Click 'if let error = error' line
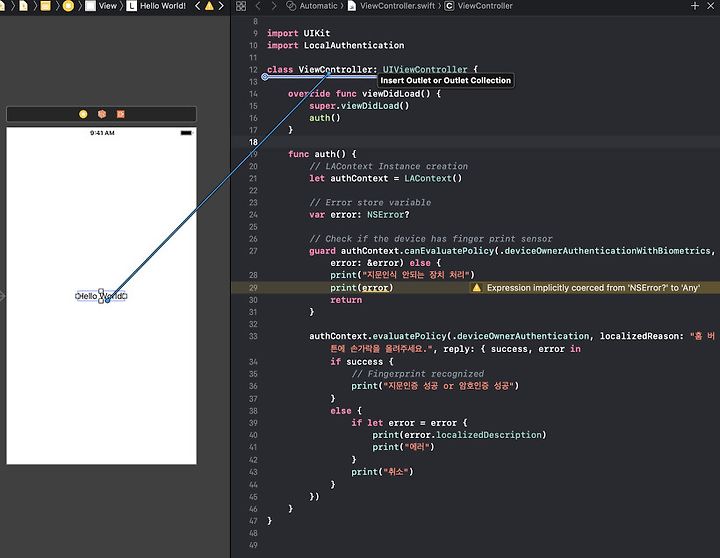The image size is (720, 558). pos(409,423)
